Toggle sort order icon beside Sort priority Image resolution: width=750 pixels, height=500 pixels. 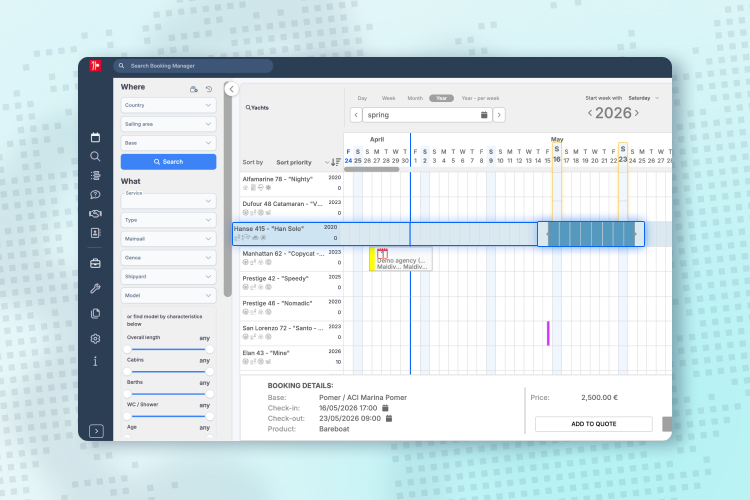334,162
